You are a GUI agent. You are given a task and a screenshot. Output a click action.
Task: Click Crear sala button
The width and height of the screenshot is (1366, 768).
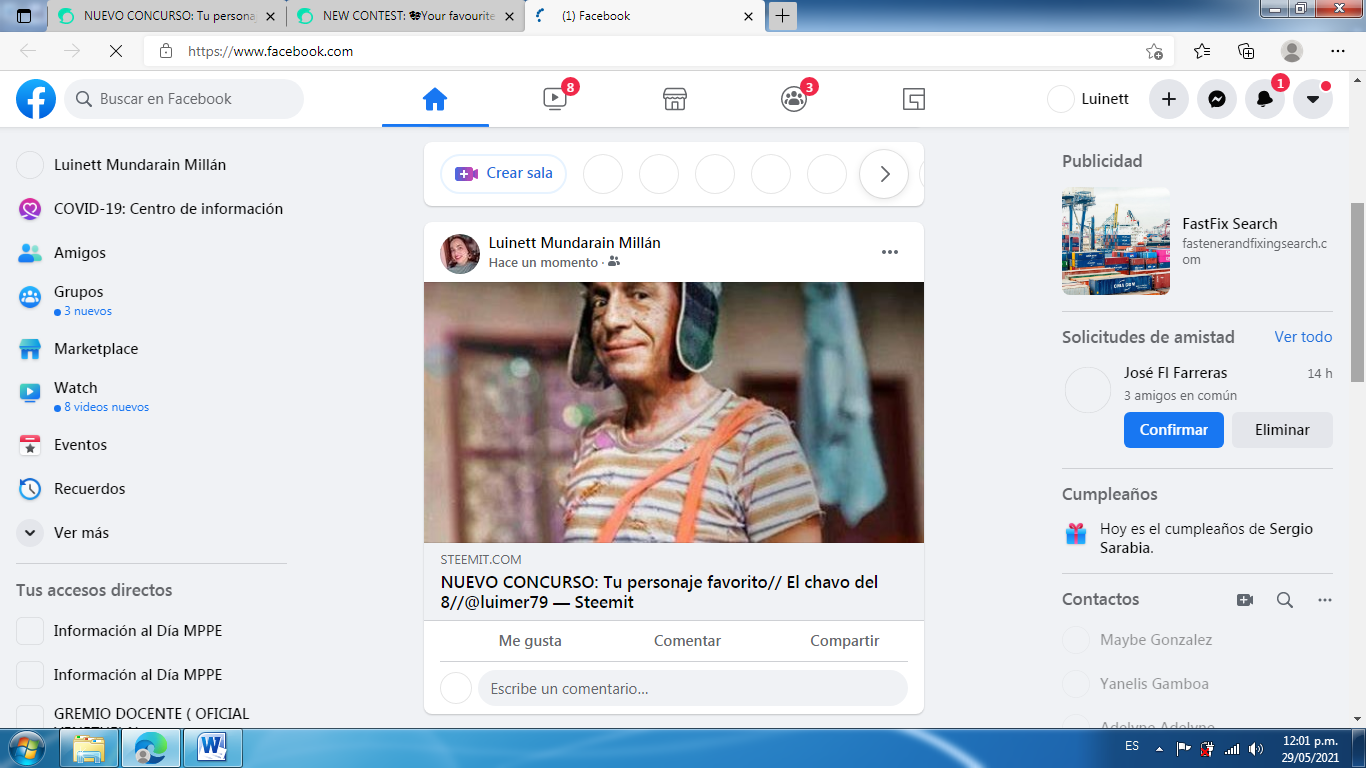coord(504,174)
